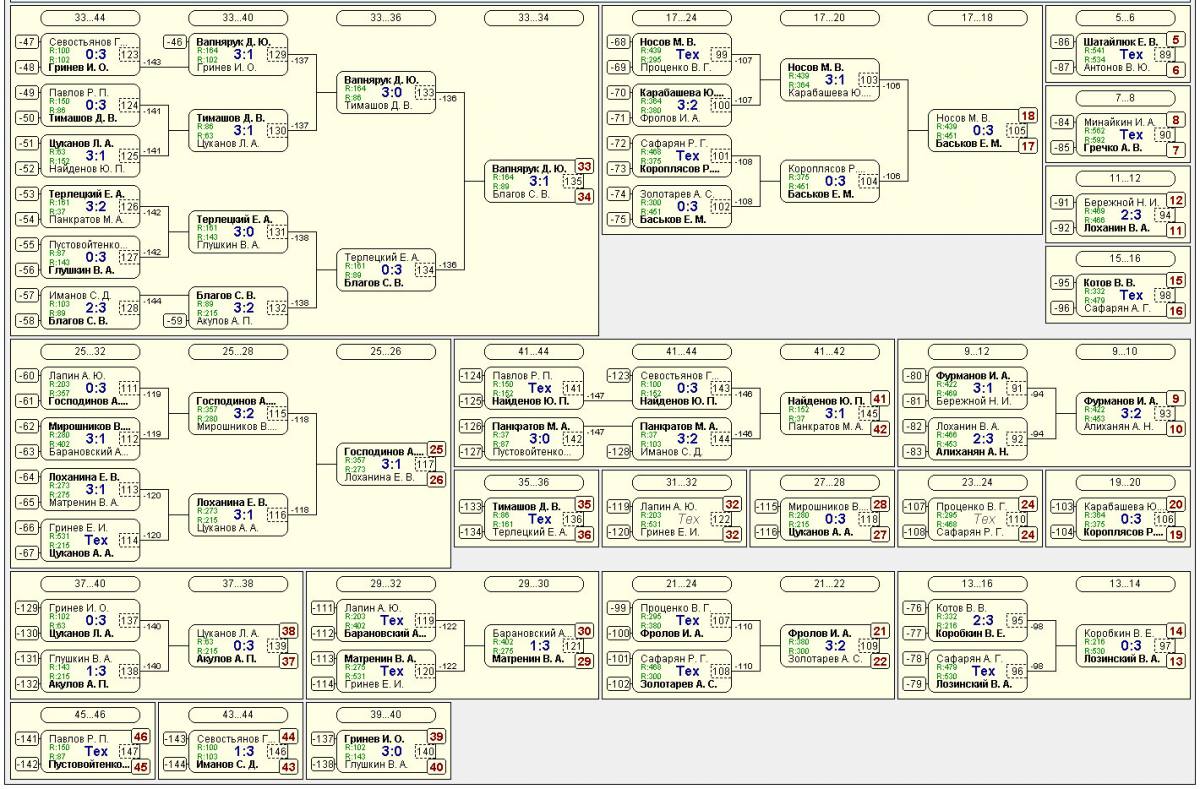Select the 11...12 placement header

(1126, 178)
